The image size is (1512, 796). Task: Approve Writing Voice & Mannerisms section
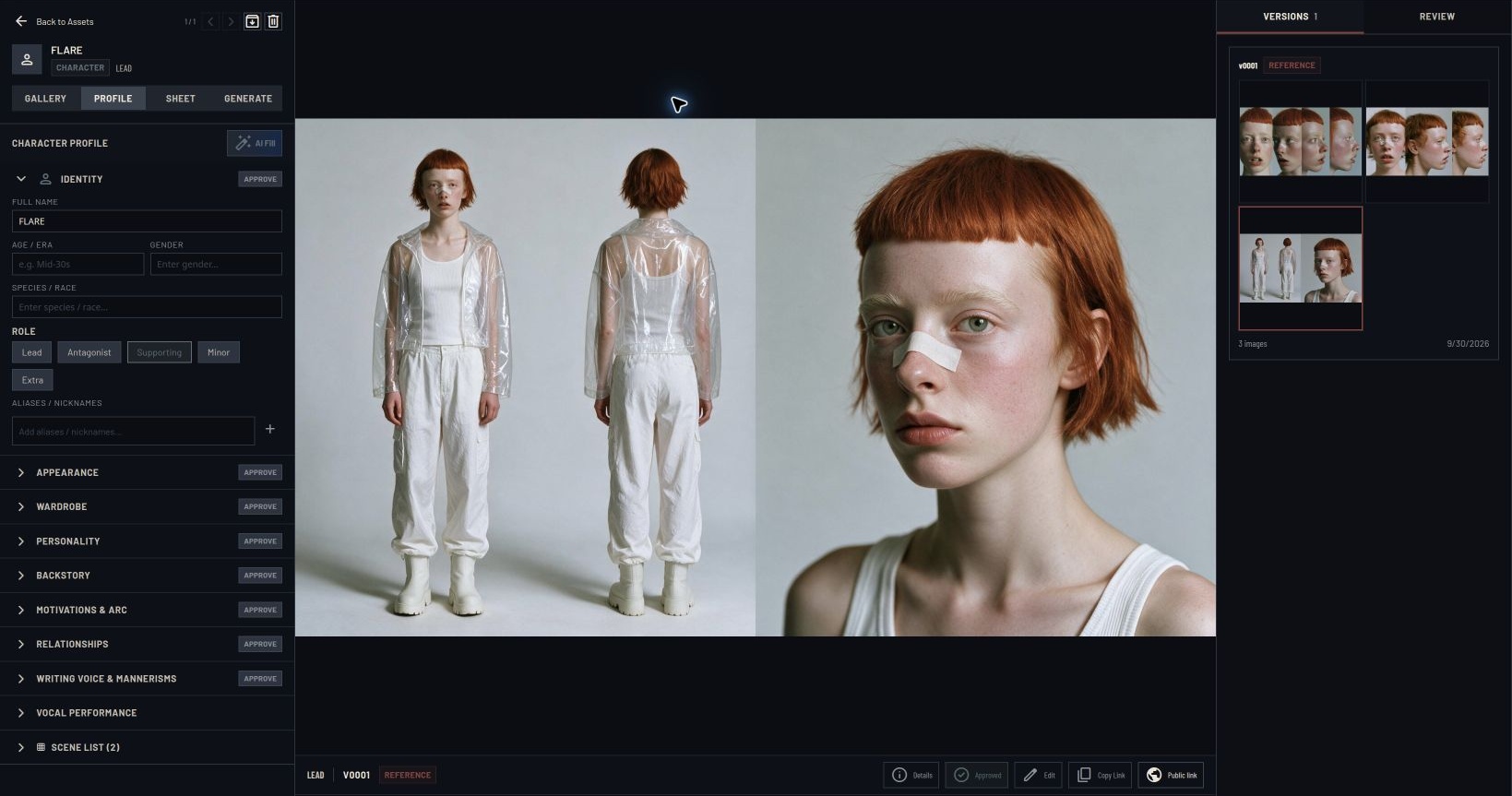point(260,679)
